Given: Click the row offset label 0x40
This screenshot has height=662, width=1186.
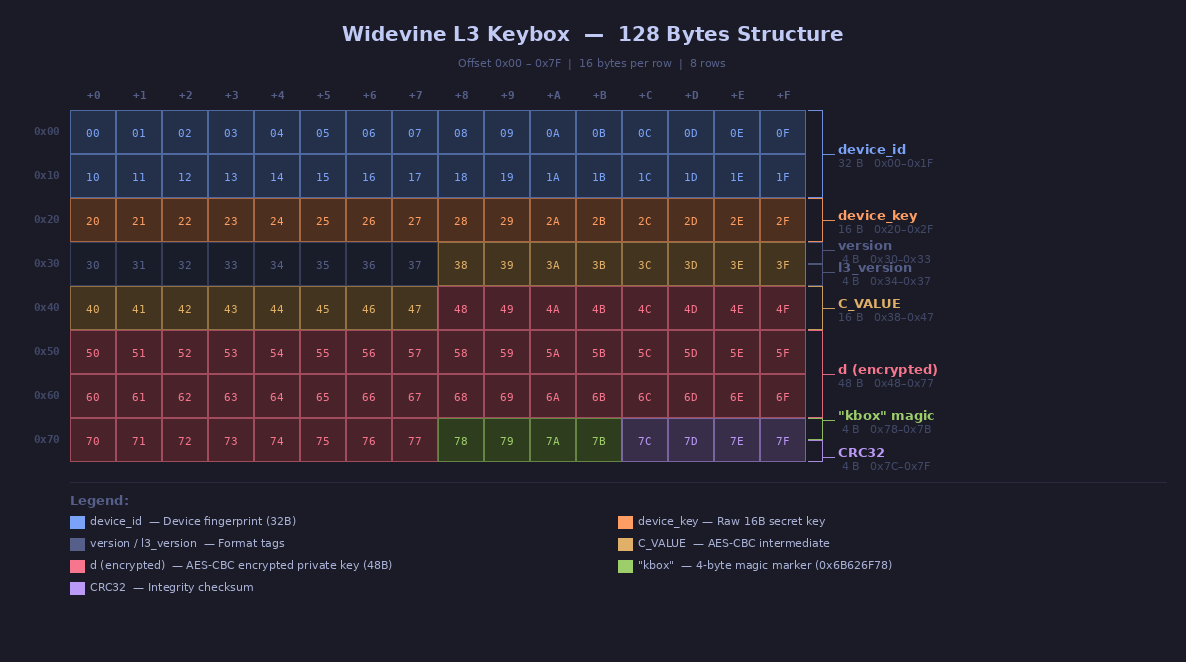Looking at the screenshot, I should (x=47, y=307).
